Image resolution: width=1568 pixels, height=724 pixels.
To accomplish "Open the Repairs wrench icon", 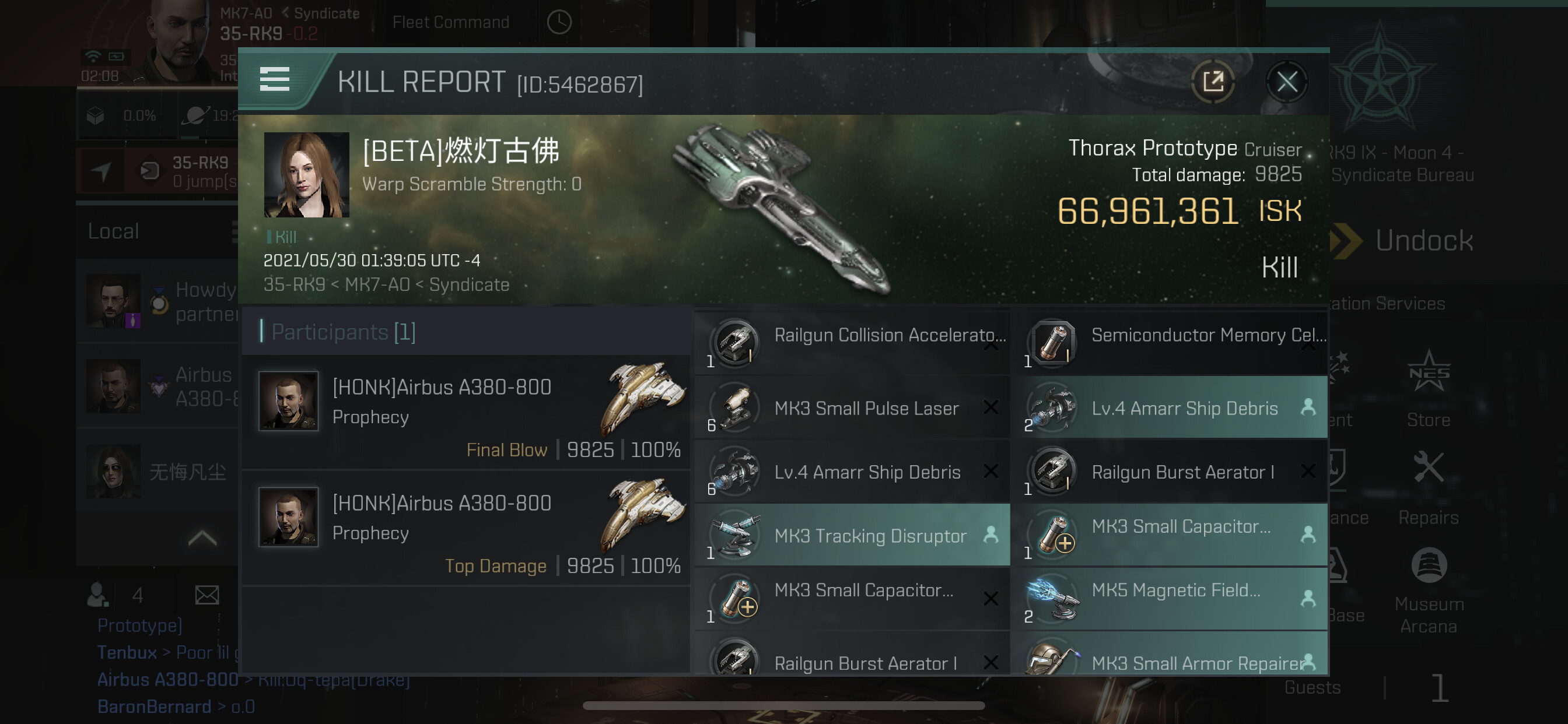I will tap(1428, 468).
